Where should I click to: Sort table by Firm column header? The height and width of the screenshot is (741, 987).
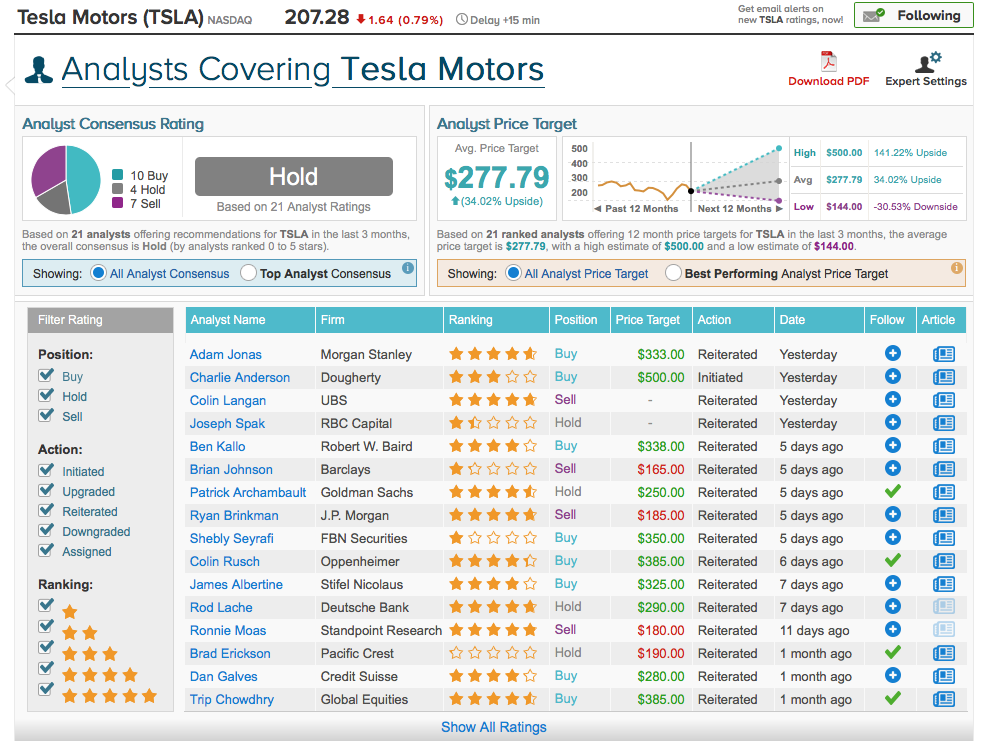(x=380, y=320)
